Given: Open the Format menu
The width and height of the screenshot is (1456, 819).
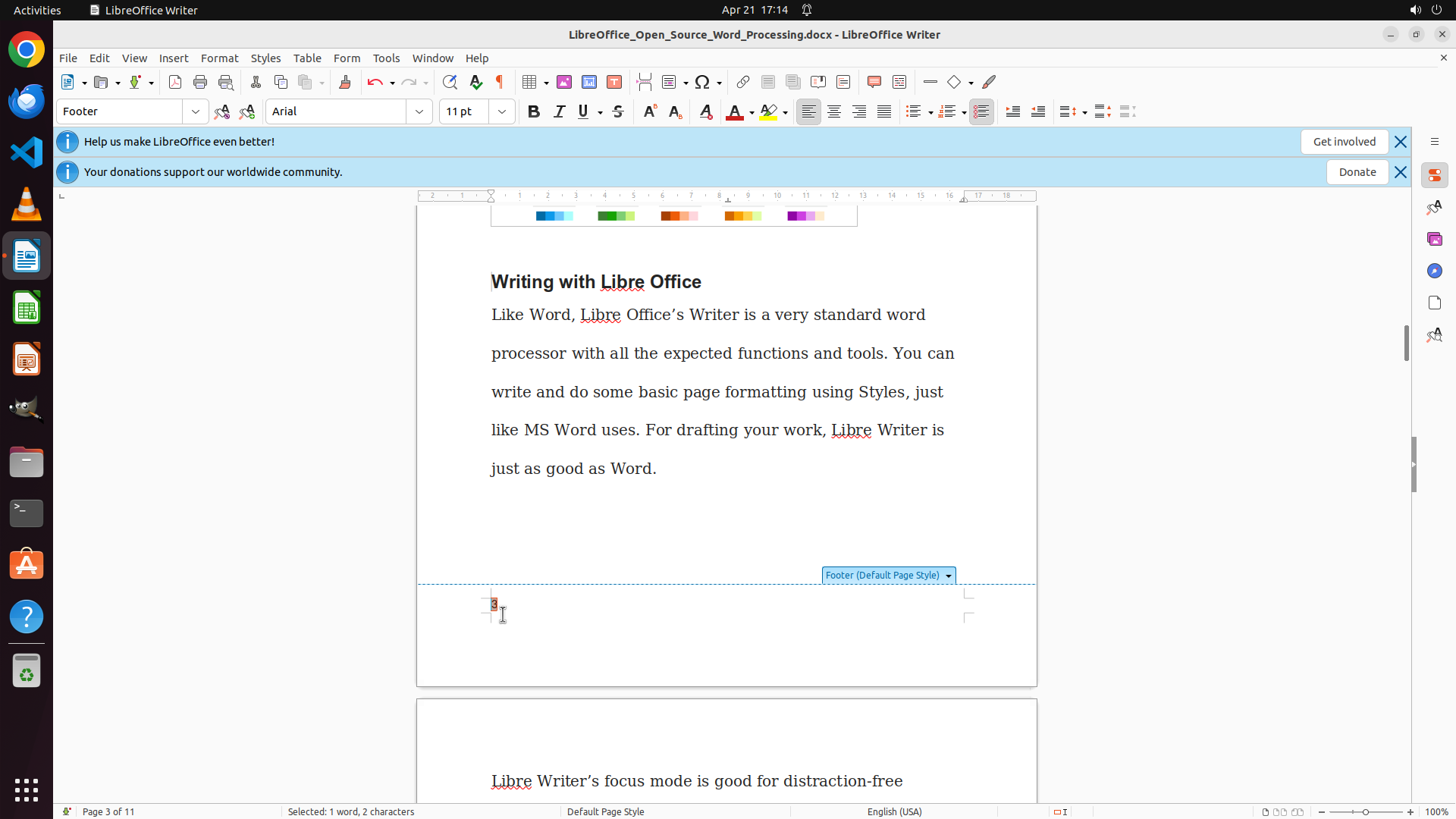Looking at the screenshot, I should coord(219,58).
